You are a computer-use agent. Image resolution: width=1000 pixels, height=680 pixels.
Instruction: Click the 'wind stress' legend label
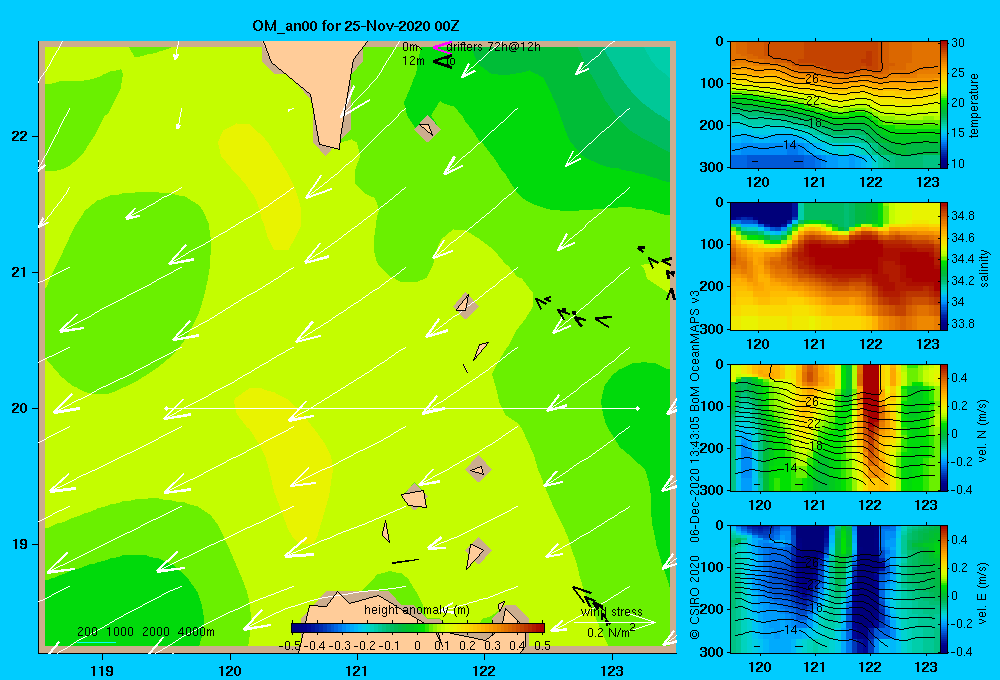[611, 611]
